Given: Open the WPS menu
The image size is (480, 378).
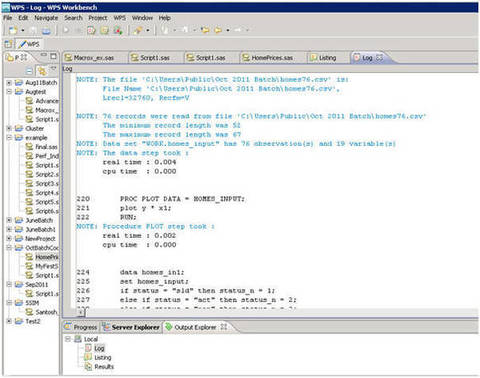Looking at the screenshot, I should 120,18.
